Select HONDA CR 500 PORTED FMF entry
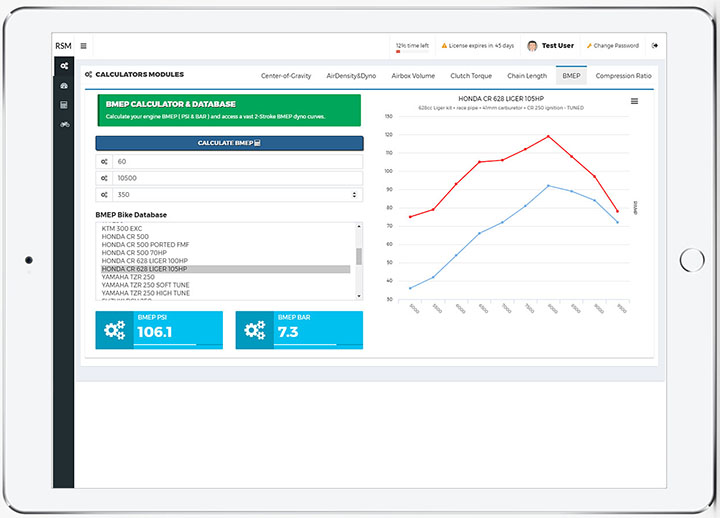 [x=225, y=245]
